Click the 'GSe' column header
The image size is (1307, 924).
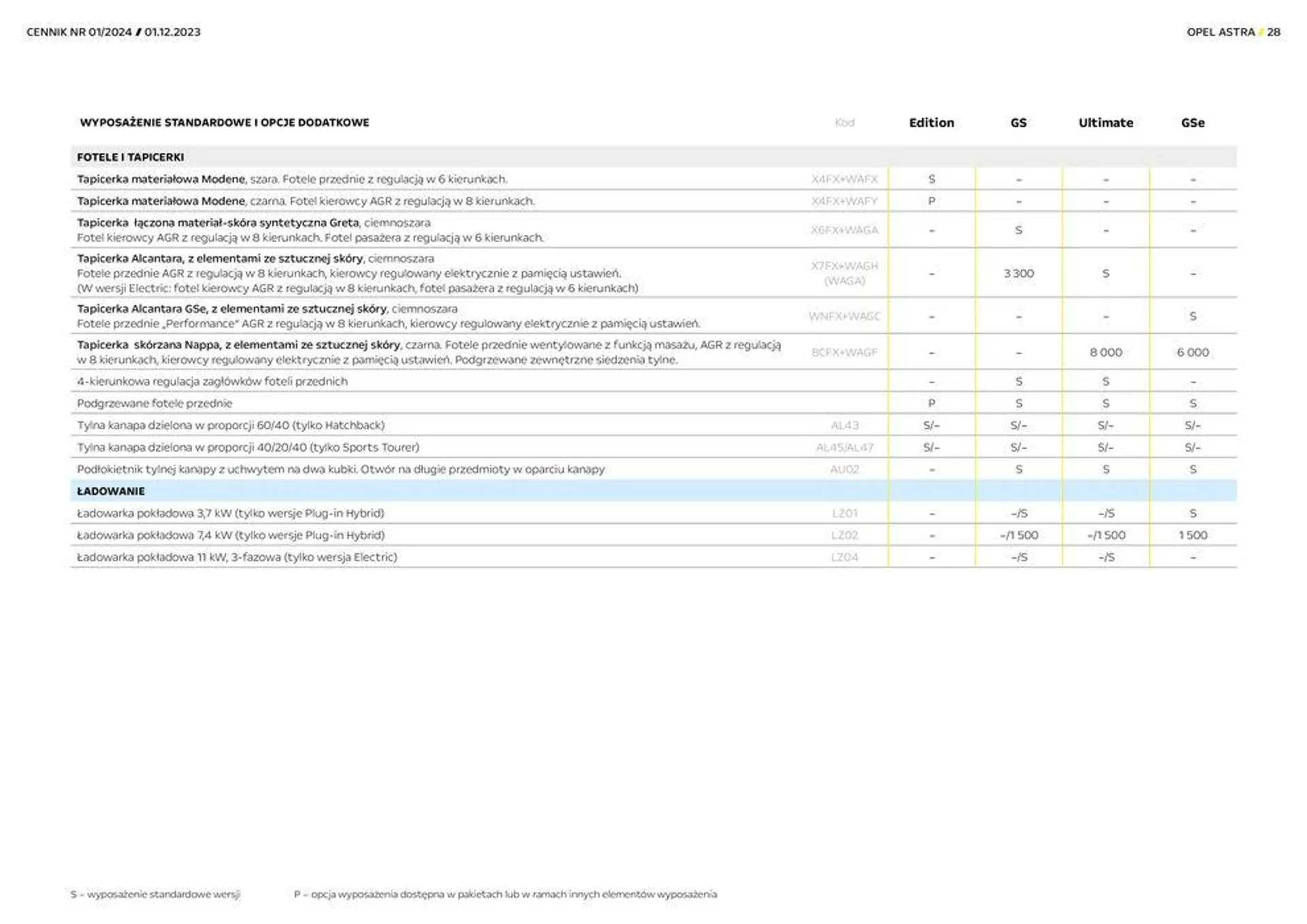[1193, 122]
